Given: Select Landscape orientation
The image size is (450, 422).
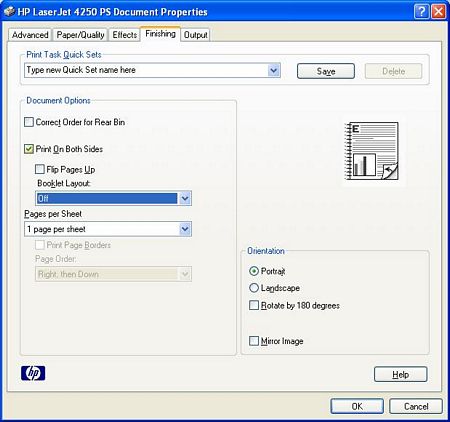Looking at the screenshot, I should 254,288.
